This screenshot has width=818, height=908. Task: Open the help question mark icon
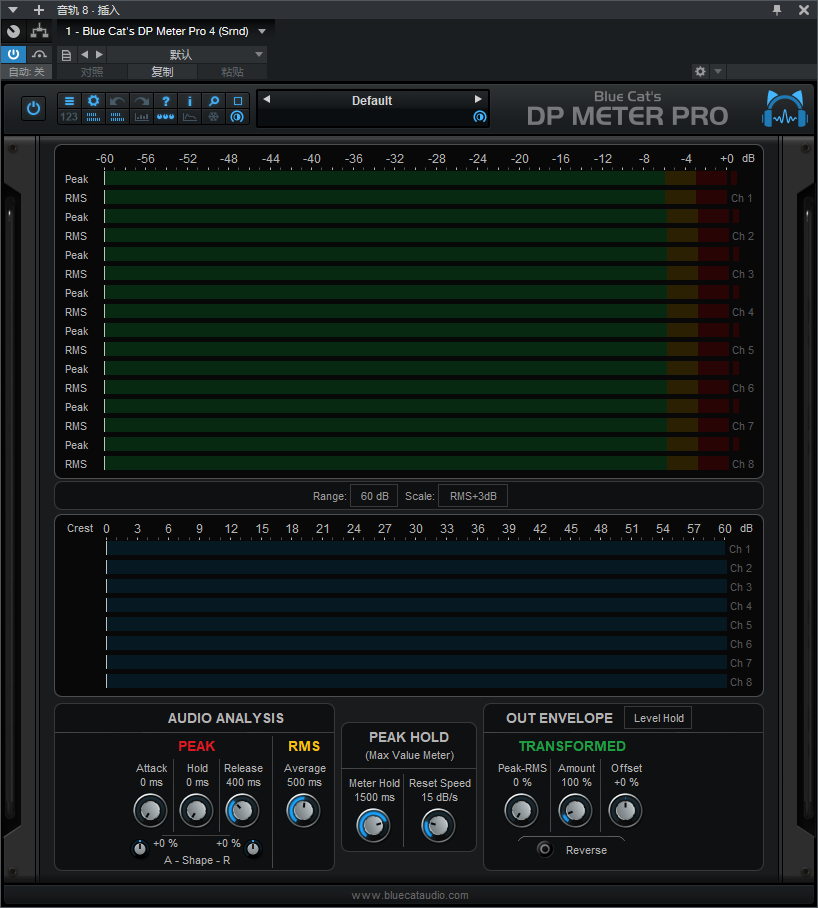(x=166, y=101)
